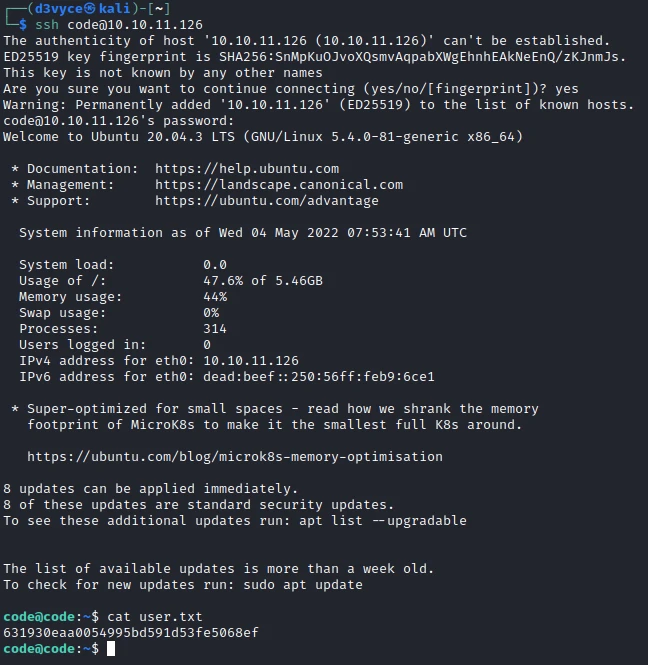Image resolution: width=648 pixels, height=665 pixels.
Task: Click the Processes count 314
Action: (x=215, y=329)
